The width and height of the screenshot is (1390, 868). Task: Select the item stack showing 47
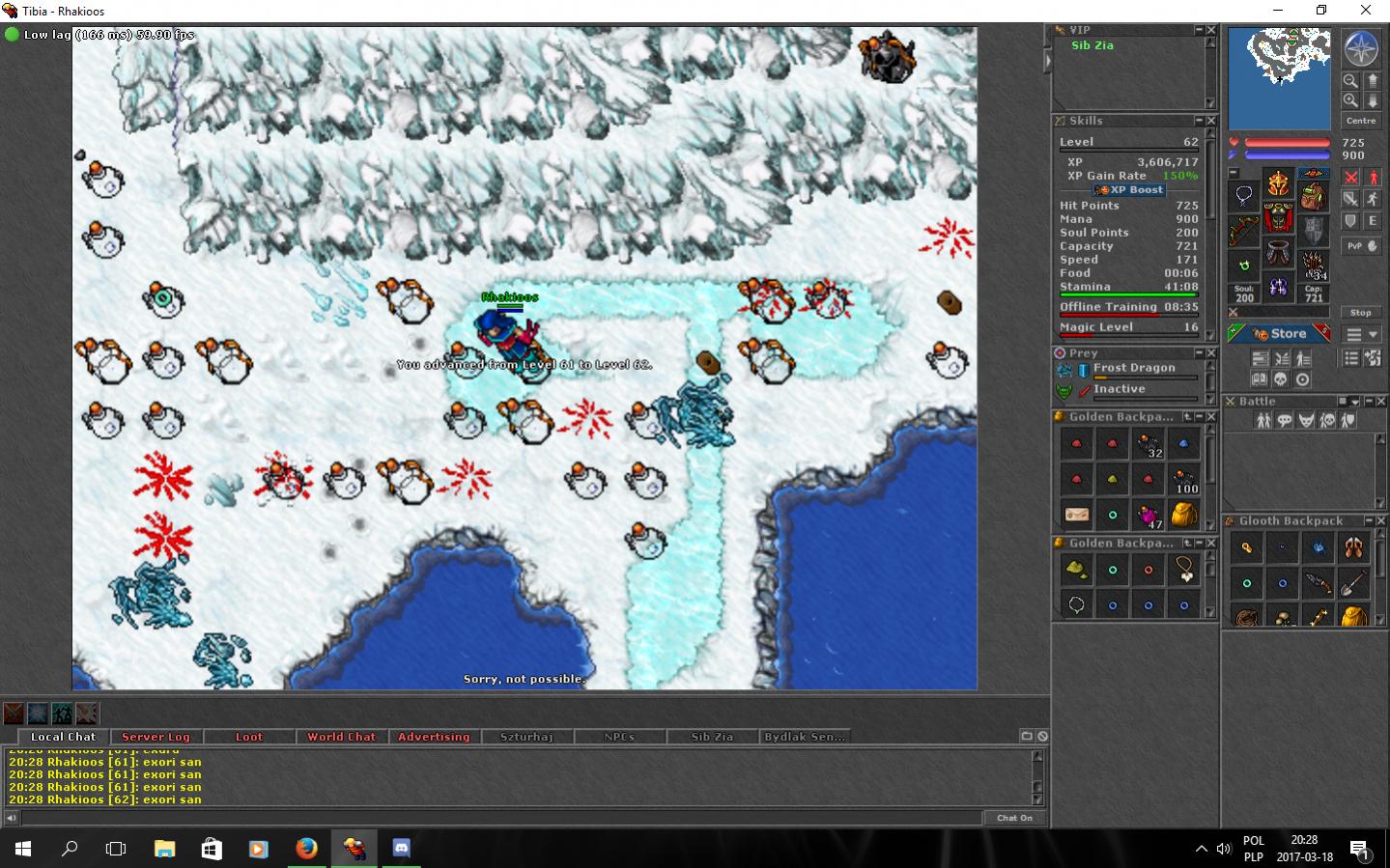pos(1149,515)
